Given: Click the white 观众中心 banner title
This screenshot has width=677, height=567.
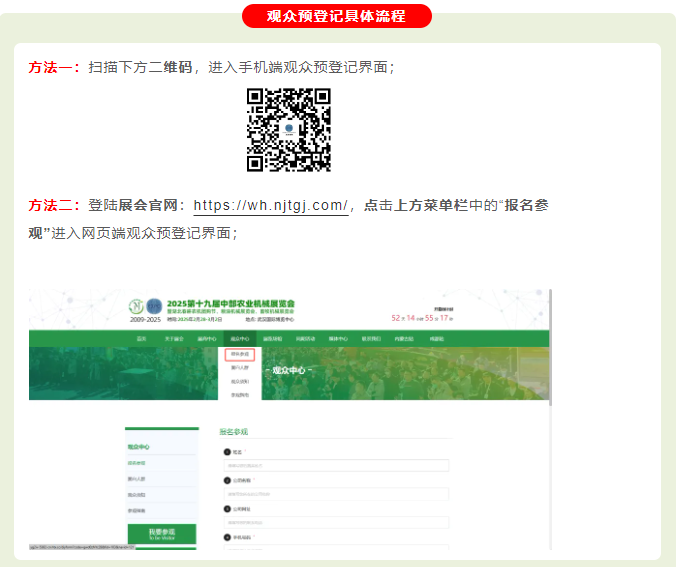Looking at the screenshot, I should point(288,371).
